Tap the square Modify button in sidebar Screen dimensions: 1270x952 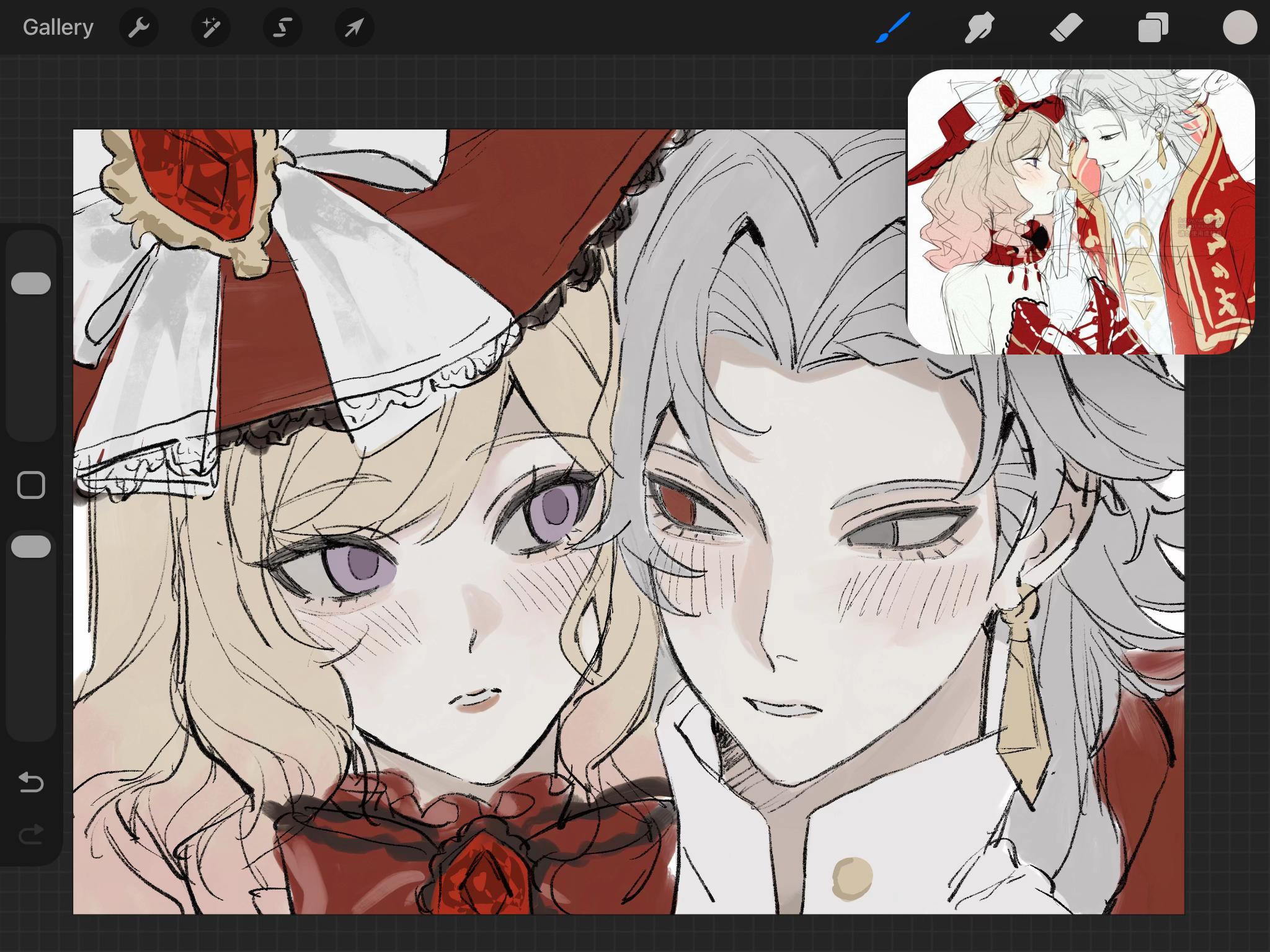pos(31,485)
